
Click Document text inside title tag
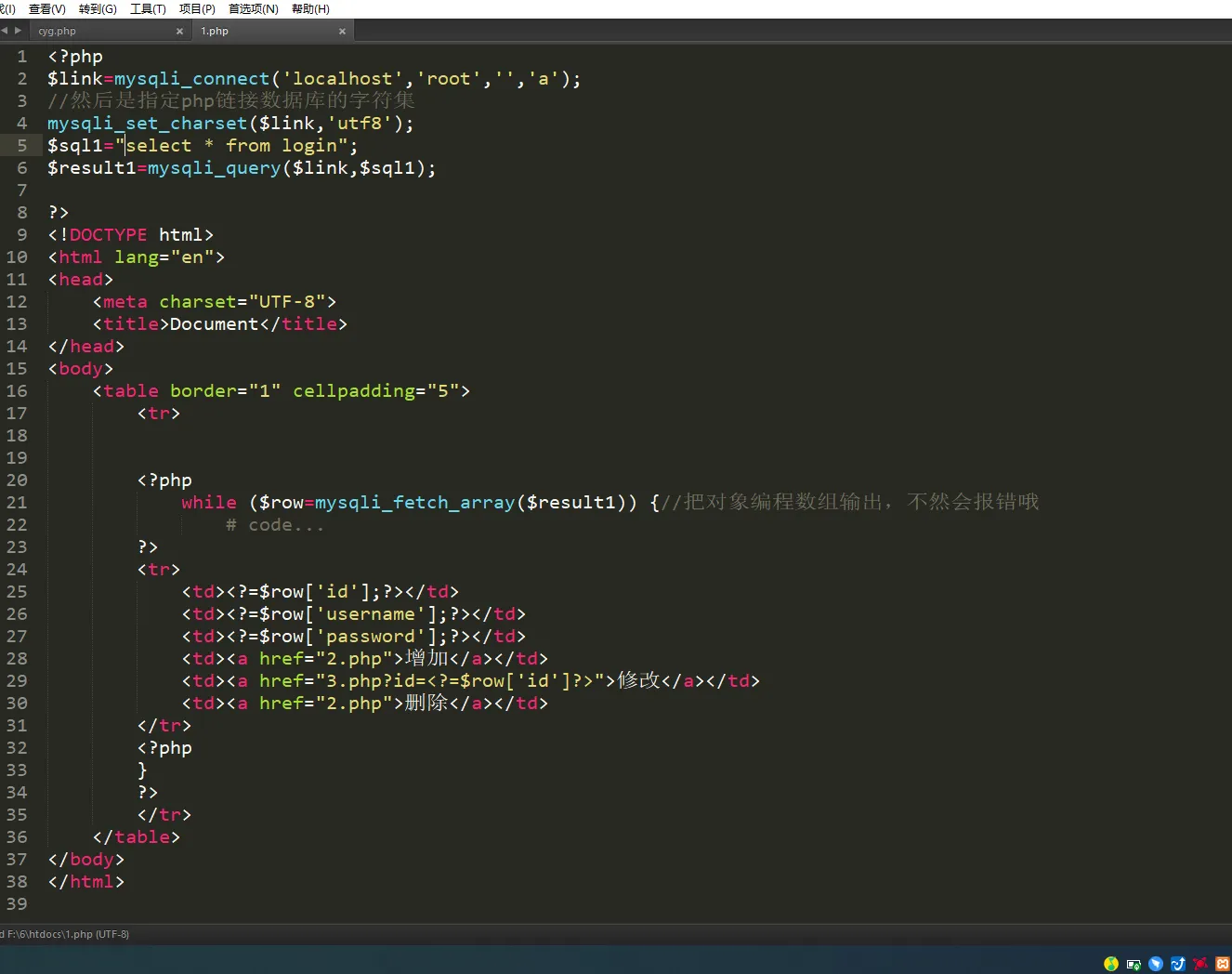coord(215,324)
